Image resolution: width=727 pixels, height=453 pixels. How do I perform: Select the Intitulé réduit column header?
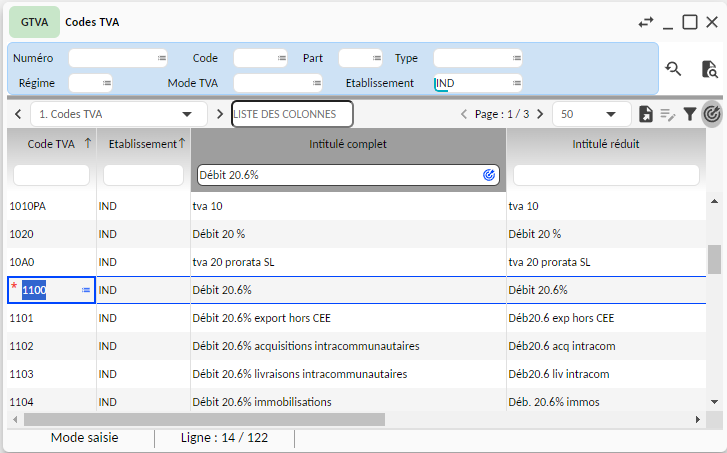tap(605, 144)
